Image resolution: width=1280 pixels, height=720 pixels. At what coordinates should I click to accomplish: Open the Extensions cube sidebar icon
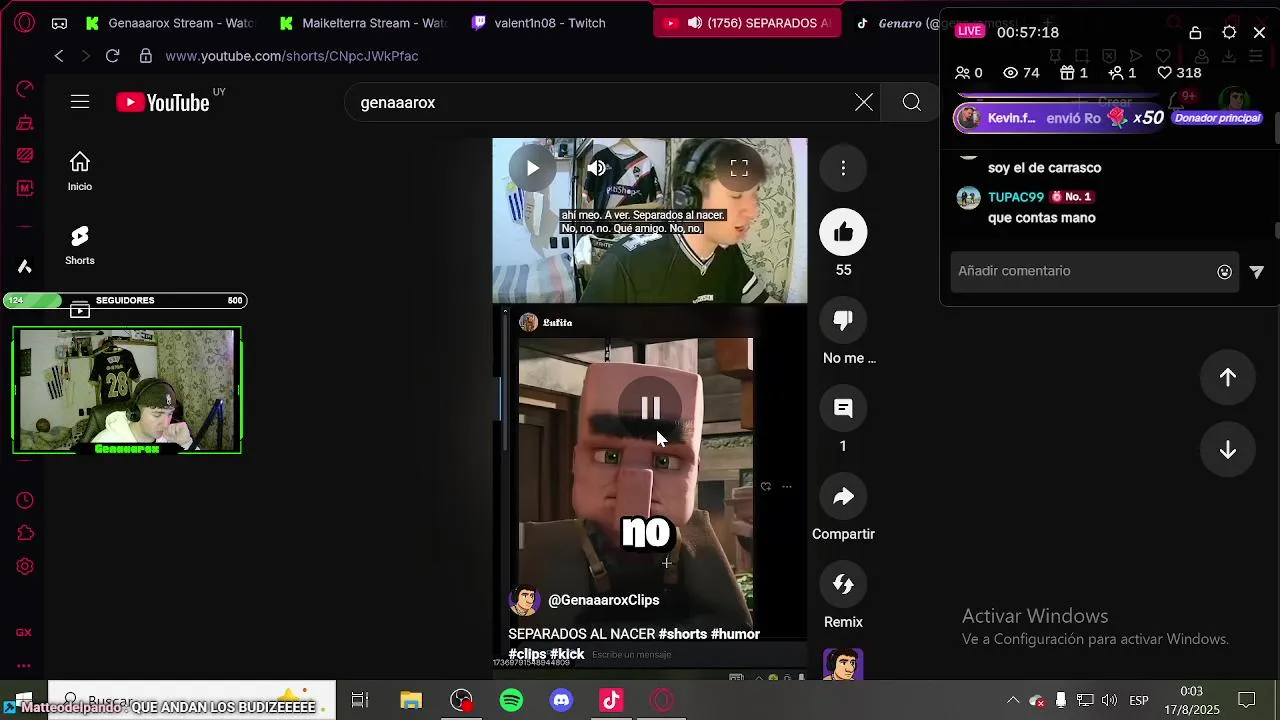click(25, 533)
